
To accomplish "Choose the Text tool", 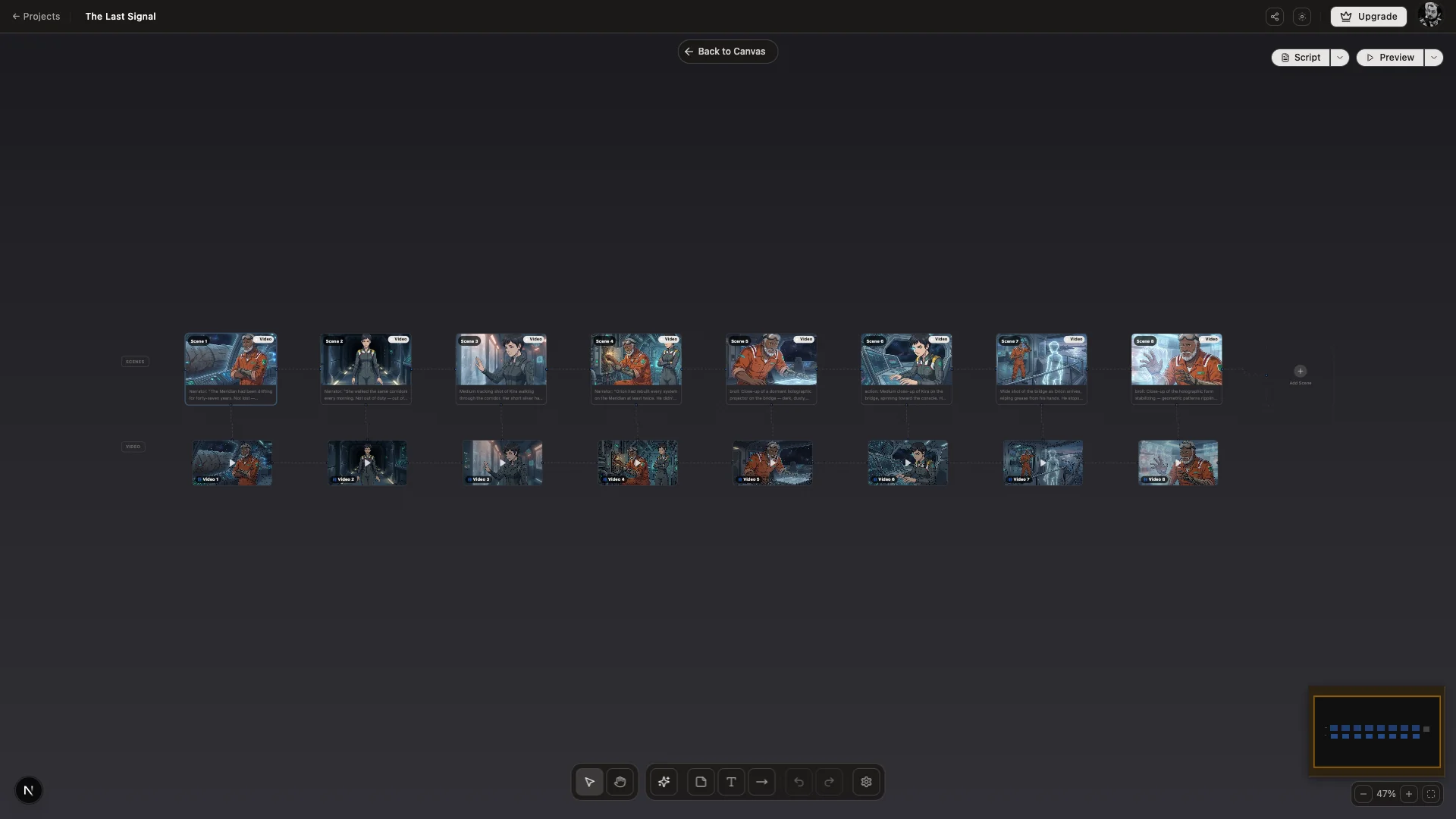I will 731,782.
